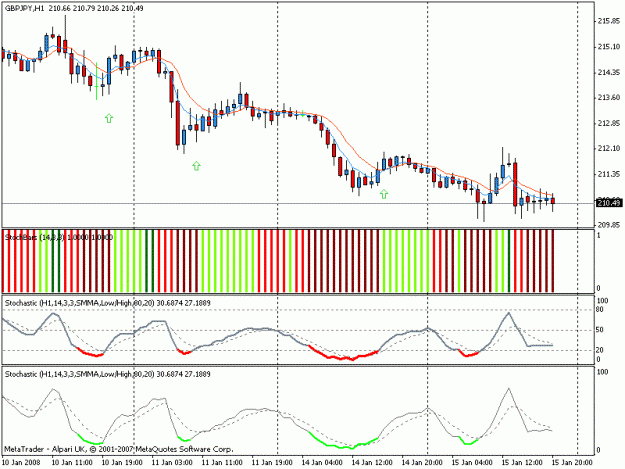The width and height of the screenshot is (625, 469).
Task: Click the 10 Jan 11:00 time label
Action: (73, 463)
